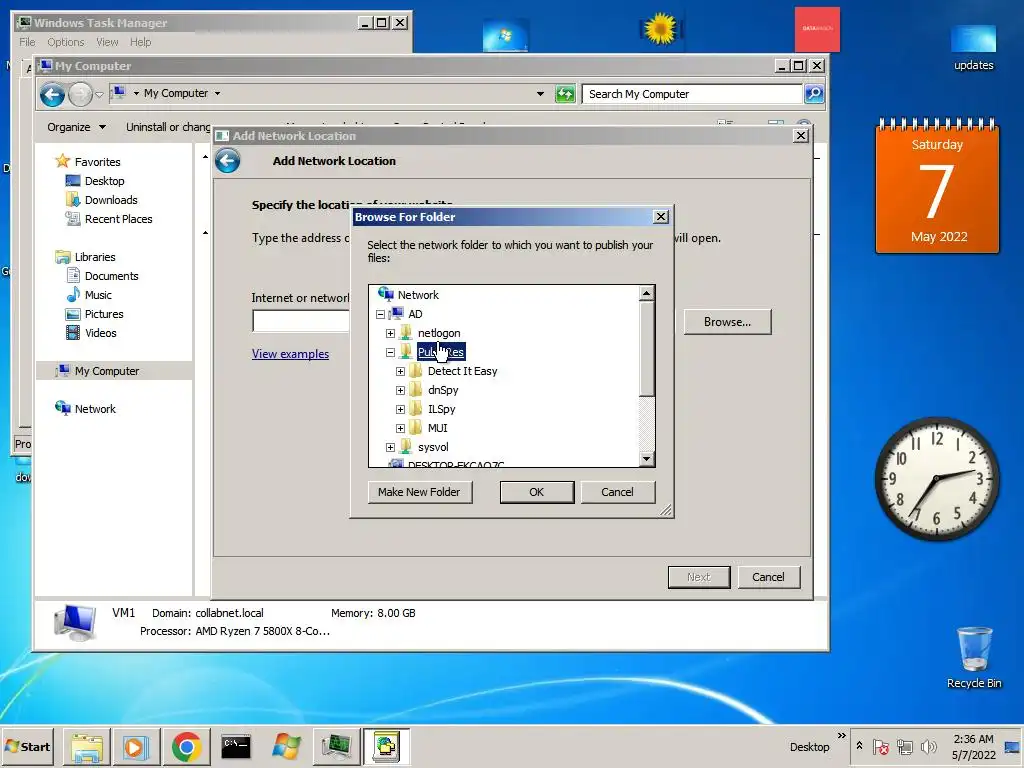Click the volume icon in system tray
The image size is (1024, 768).
(x=928, y=746)
